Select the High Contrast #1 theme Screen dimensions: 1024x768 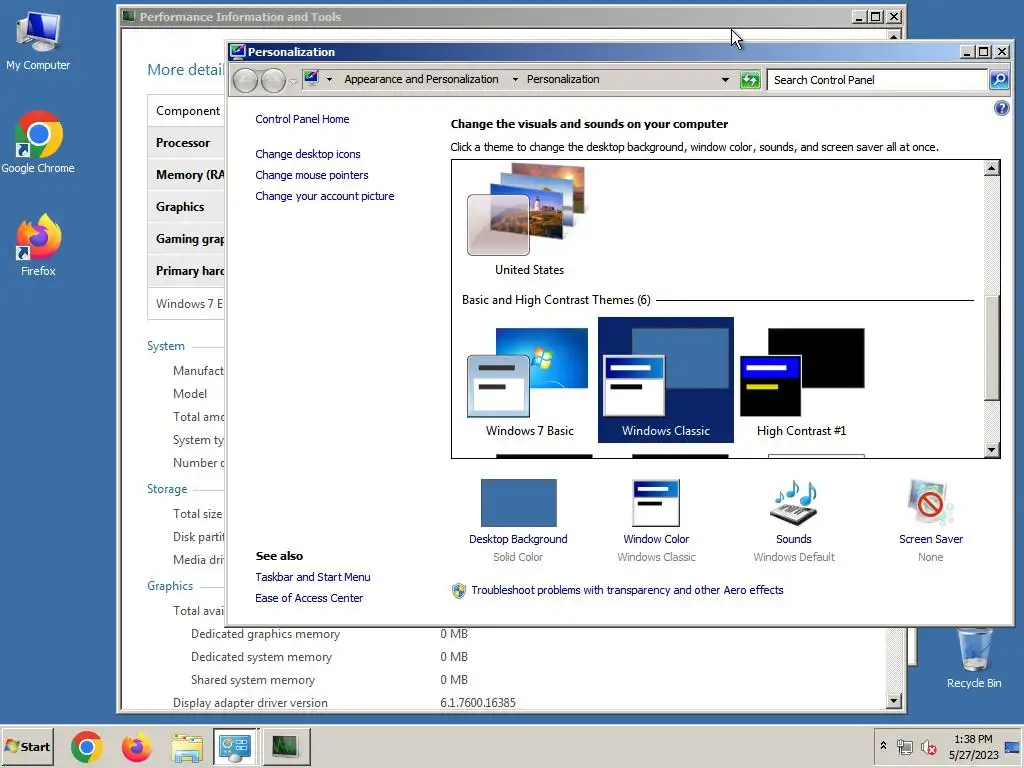[x=801, y=382]
